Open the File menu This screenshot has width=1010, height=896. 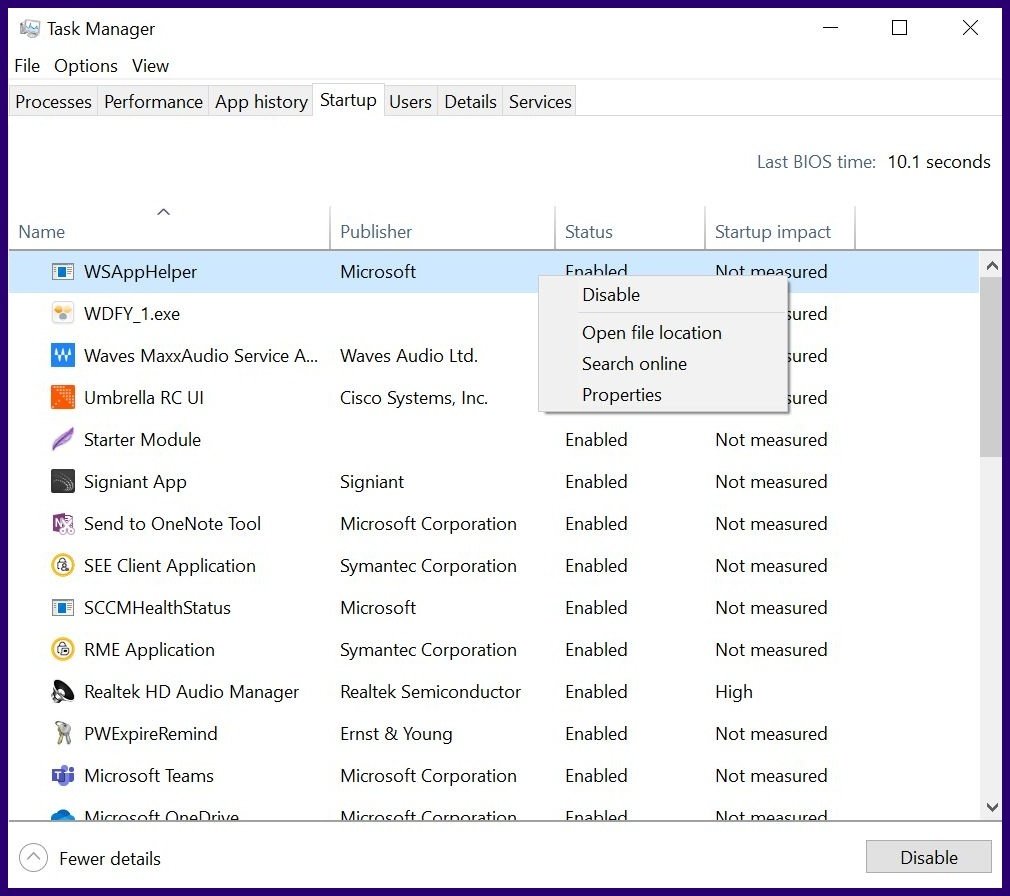pyautogui.click(x=27, y=66)
